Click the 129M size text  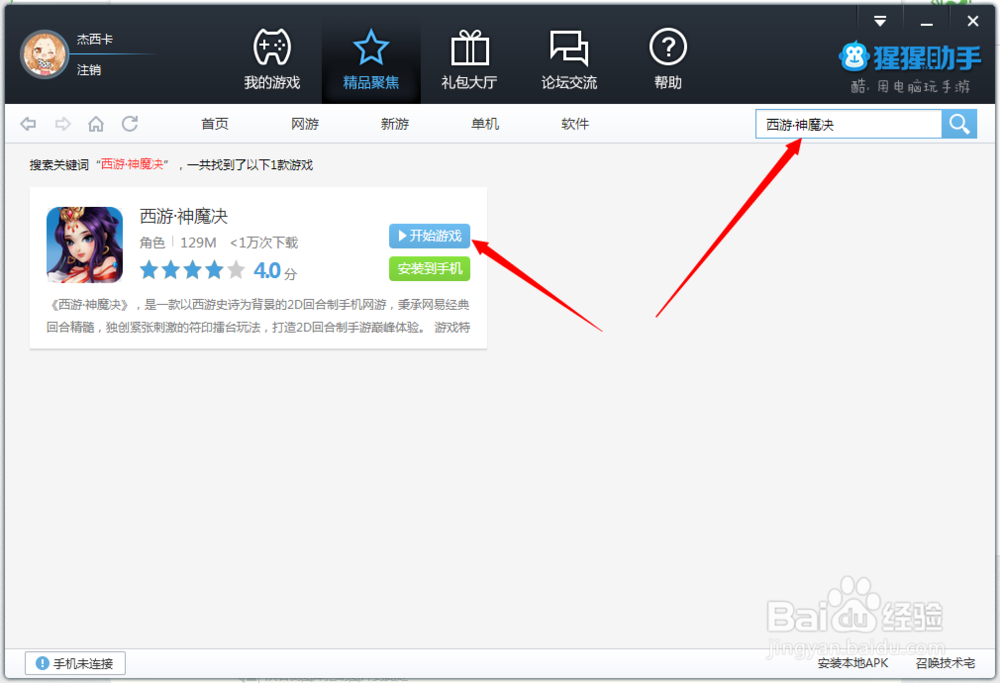[x=198, y=243]
